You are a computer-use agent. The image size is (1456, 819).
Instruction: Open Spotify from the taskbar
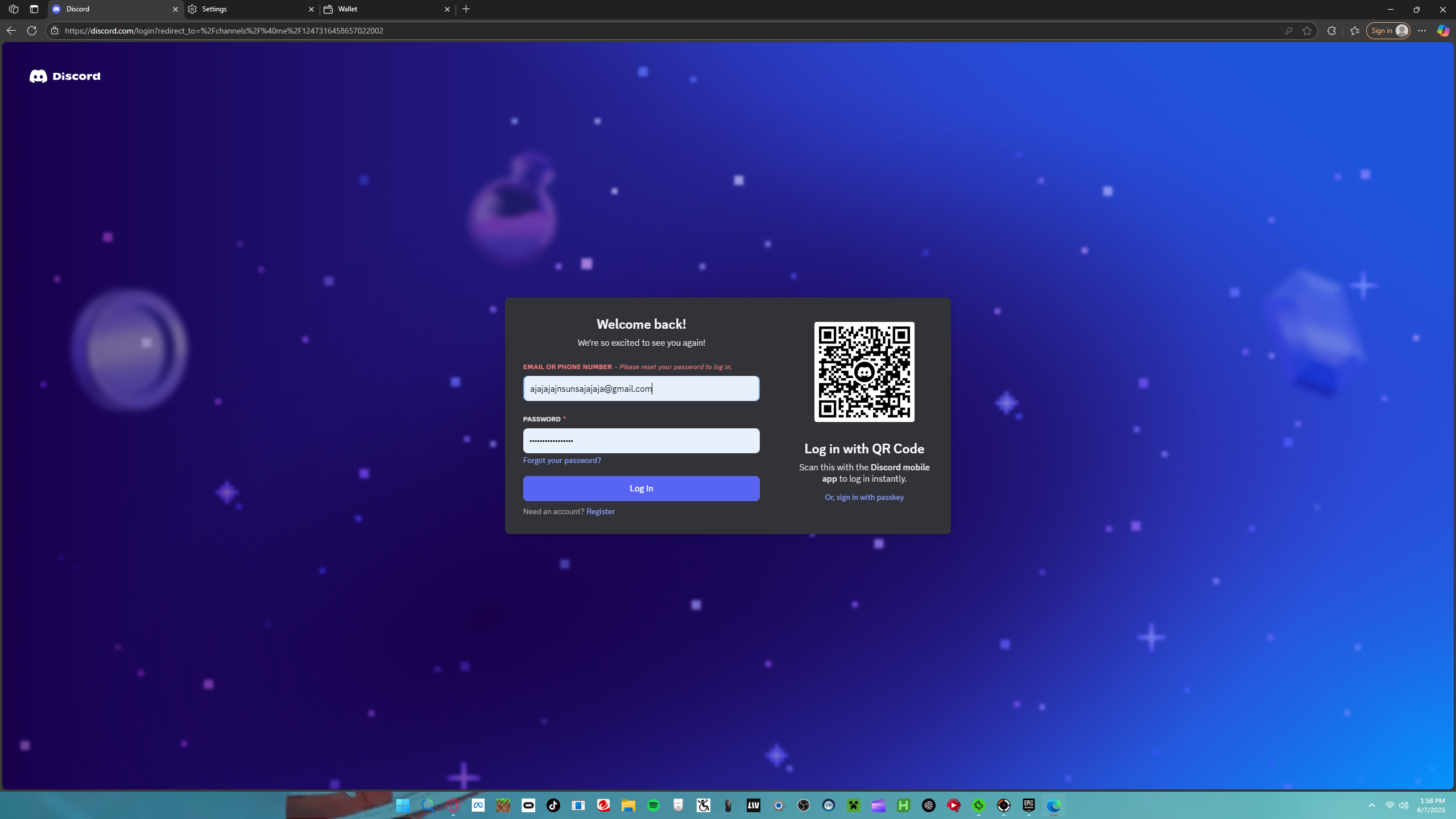click(653, 805)
